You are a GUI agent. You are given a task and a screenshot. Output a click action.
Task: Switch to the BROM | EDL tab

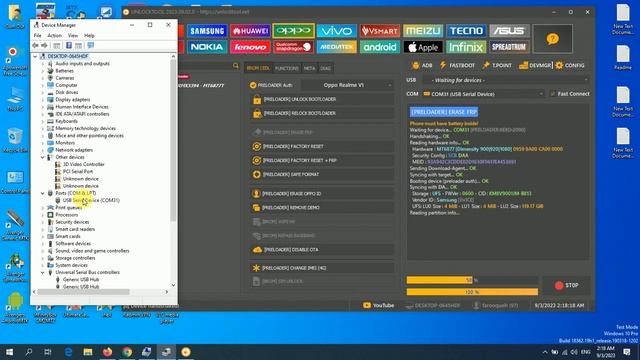coord(258,68)
